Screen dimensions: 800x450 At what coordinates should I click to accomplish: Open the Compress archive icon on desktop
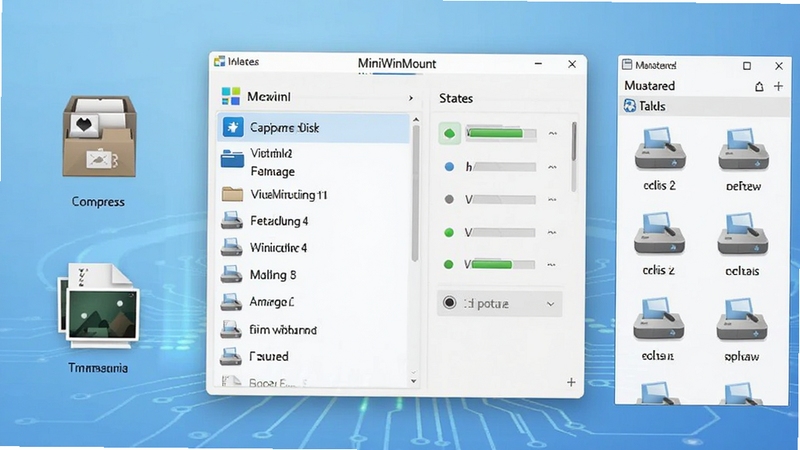coord(99,136)
